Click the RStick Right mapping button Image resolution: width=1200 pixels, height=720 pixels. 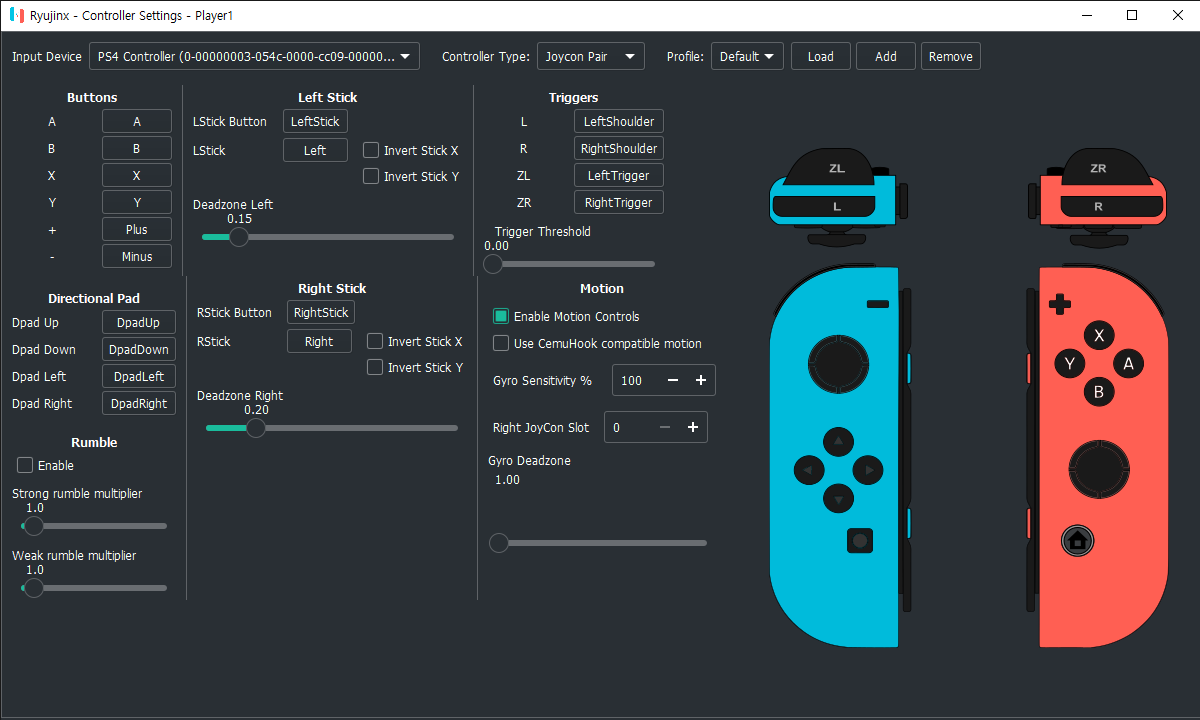tap(319, 341)
